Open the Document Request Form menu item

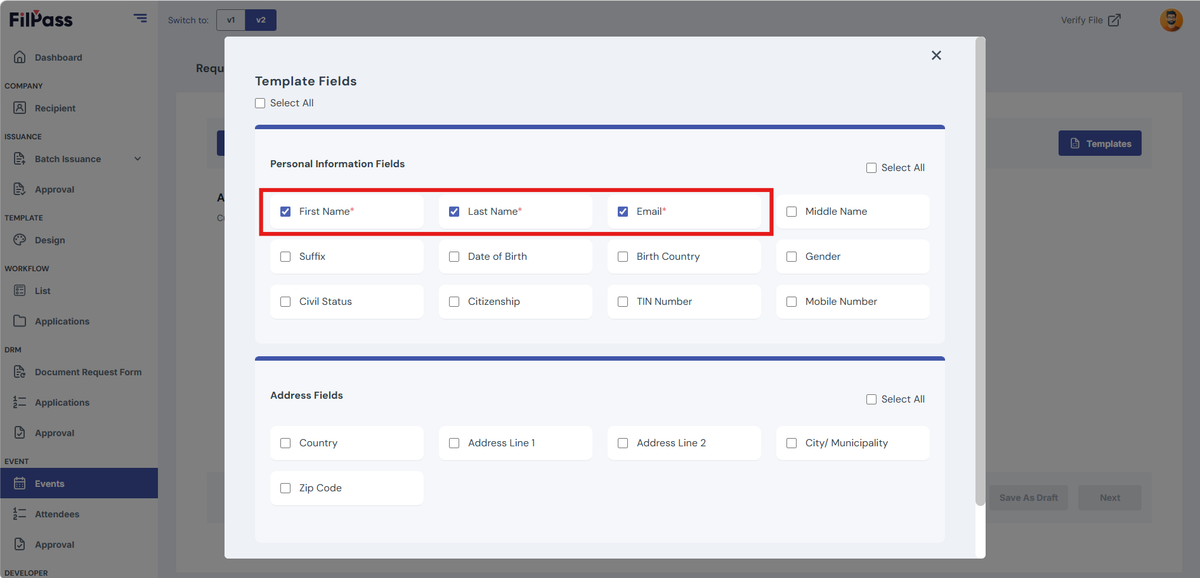79,372
